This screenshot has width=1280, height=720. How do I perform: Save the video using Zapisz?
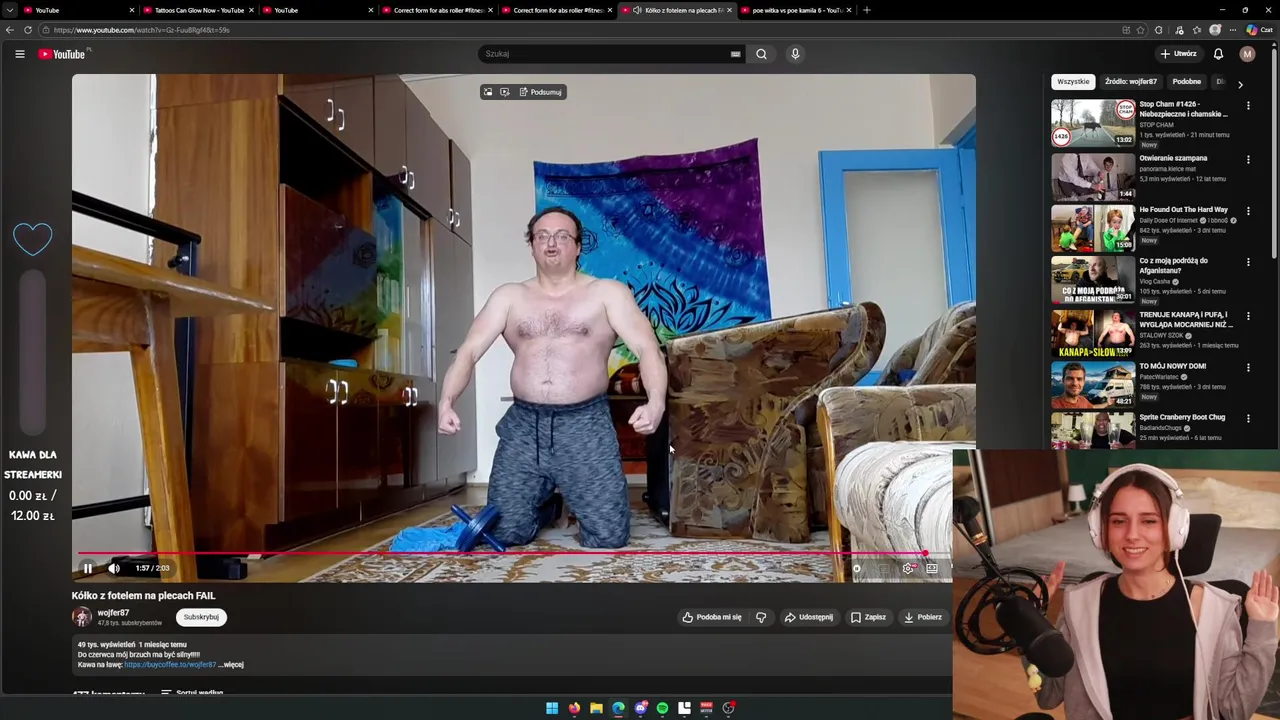[x=868, y=617]
